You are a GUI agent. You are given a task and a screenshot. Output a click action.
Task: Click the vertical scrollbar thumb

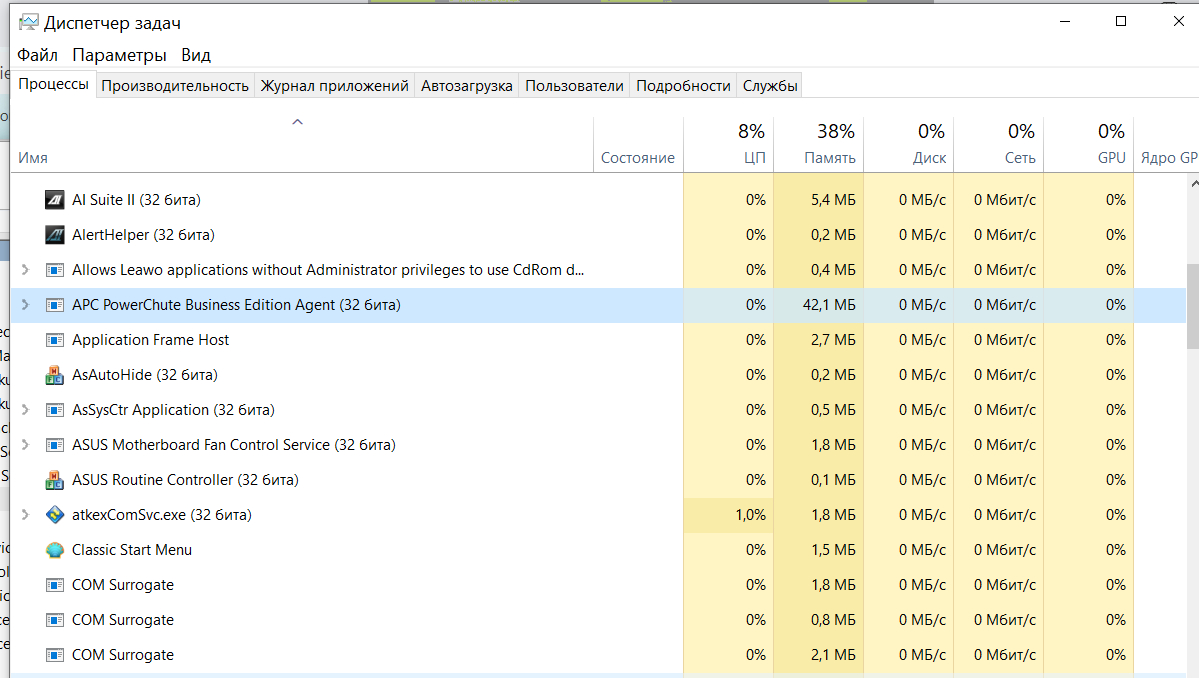pos(1192,307)
